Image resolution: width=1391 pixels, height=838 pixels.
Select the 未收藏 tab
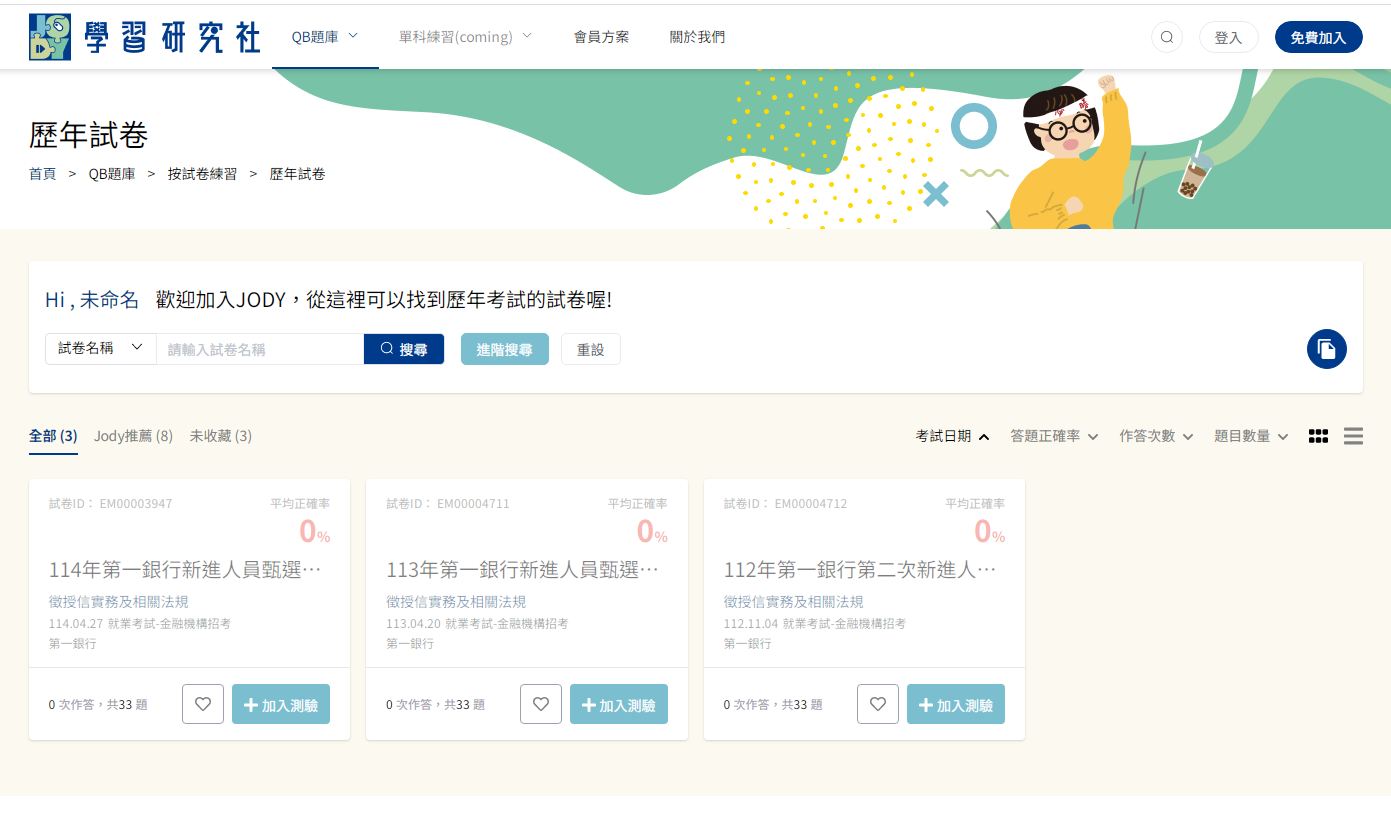point(221,436)
